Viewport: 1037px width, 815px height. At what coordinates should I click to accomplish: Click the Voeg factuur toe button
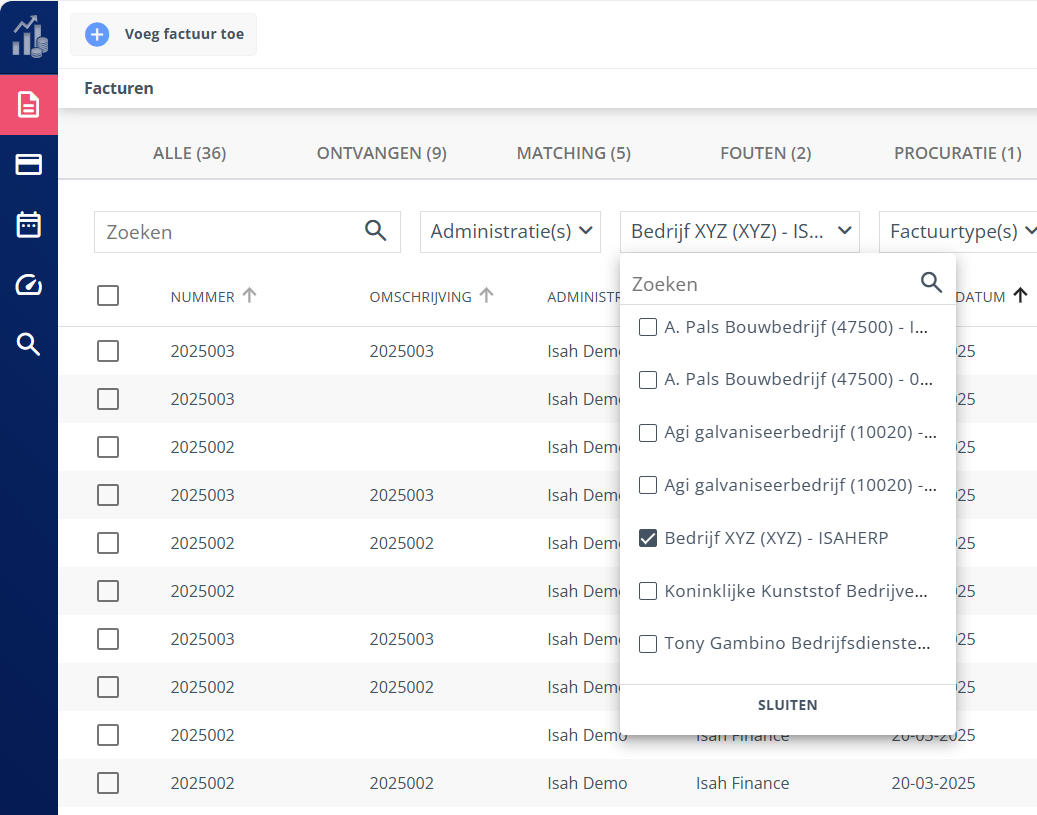tap(164, 34)
